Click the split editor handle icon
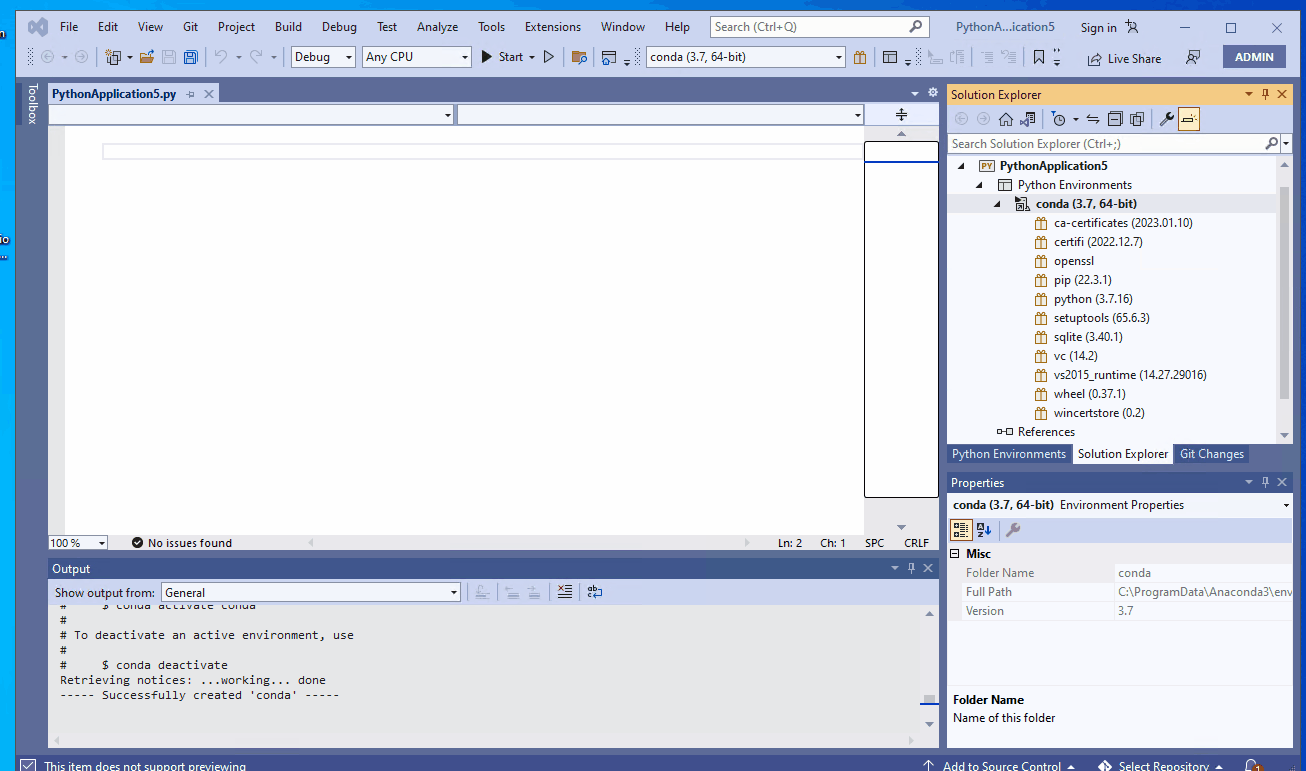1306x771 pixels. 901,115
